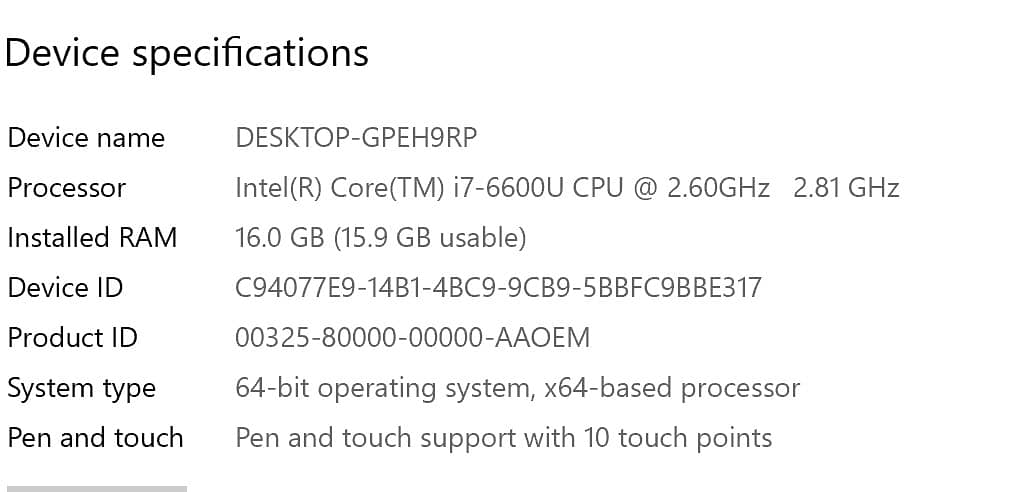Click the Device name label
Viewport: 1033px width, 492px height.
tap(86, 138)
